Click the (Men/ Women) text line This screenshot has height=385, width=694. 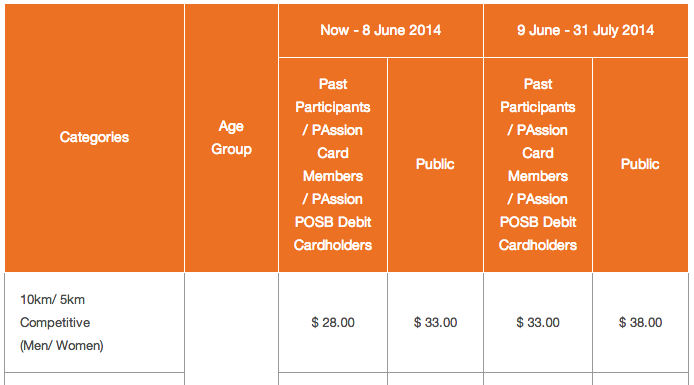click(x=62, y=346)
